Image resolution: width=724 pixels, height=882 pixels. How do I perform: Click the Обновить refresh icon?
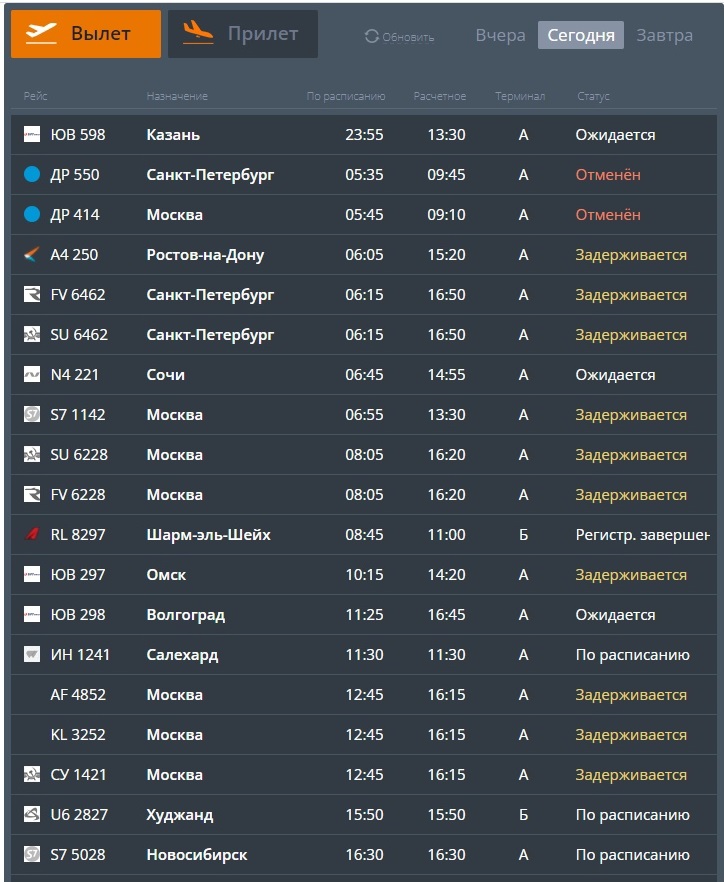(x=371, y=37)
